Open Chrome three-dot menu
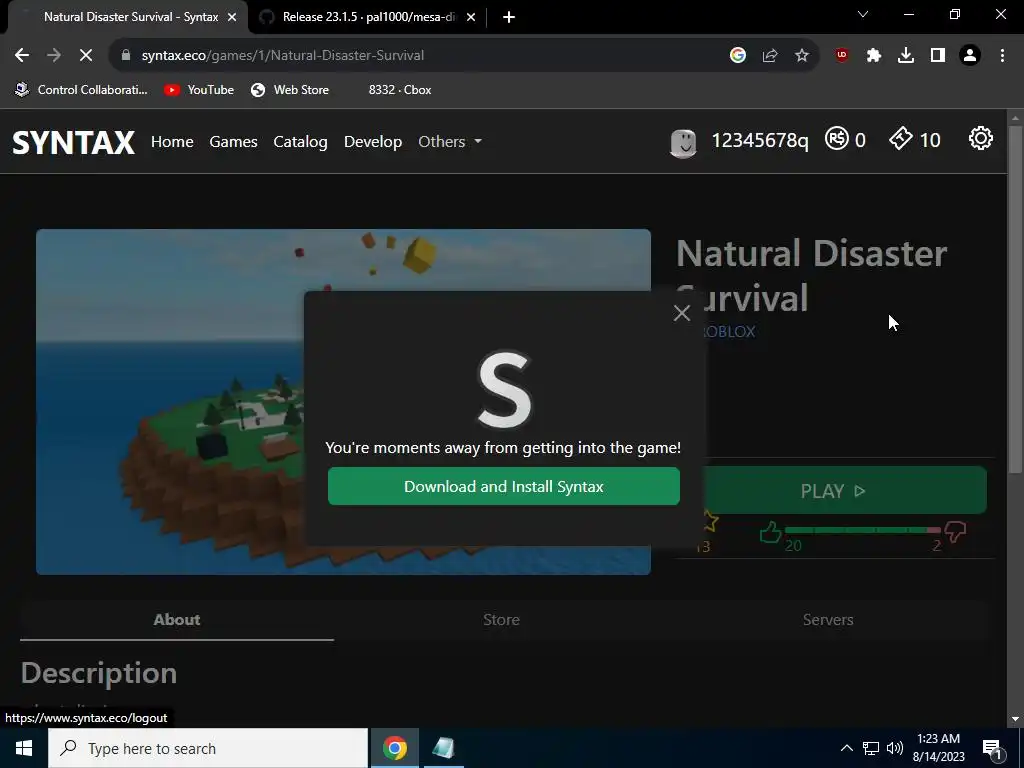 [x=1002, y=56]
